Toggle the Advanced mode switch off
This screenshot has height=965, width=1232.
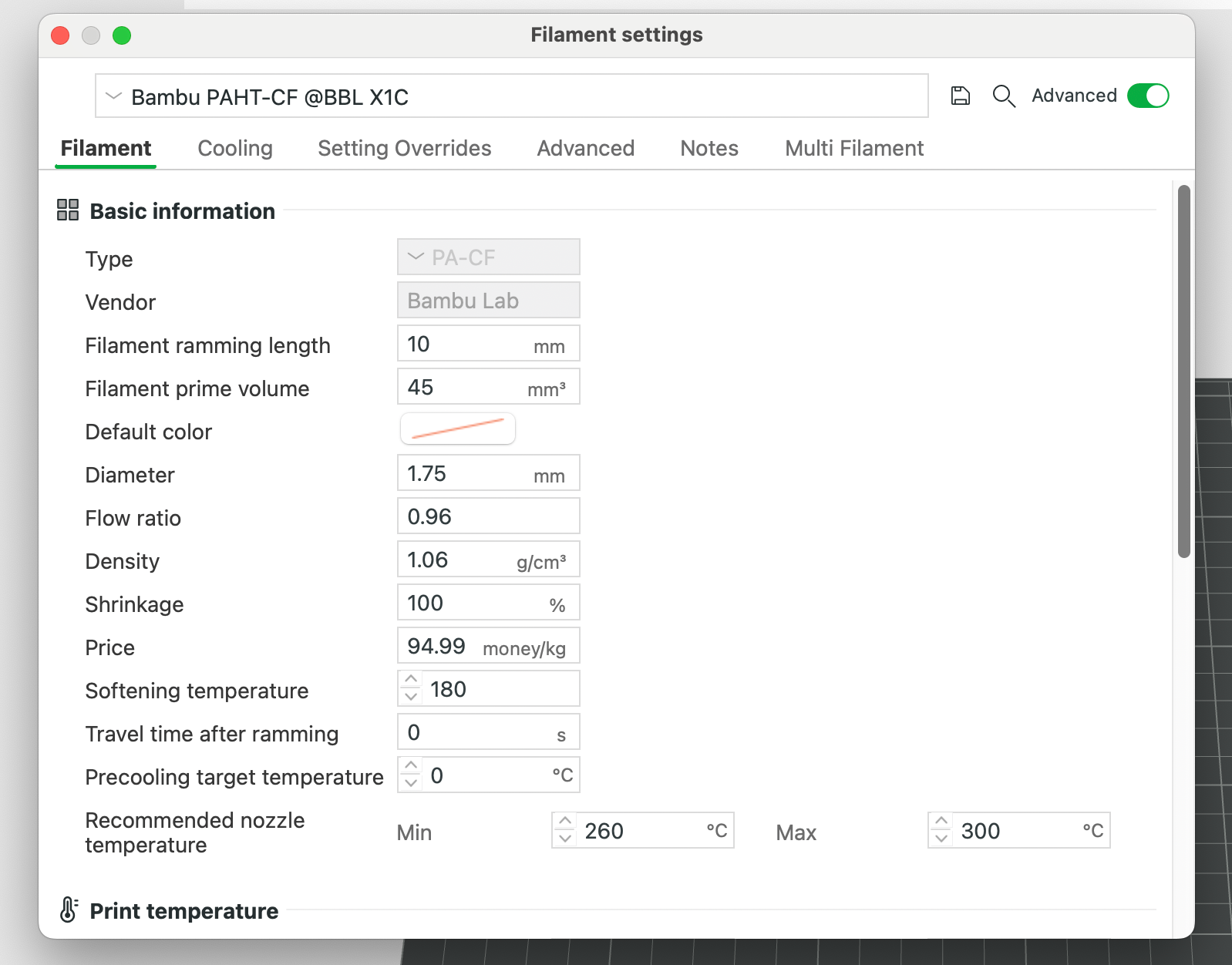1148,96
